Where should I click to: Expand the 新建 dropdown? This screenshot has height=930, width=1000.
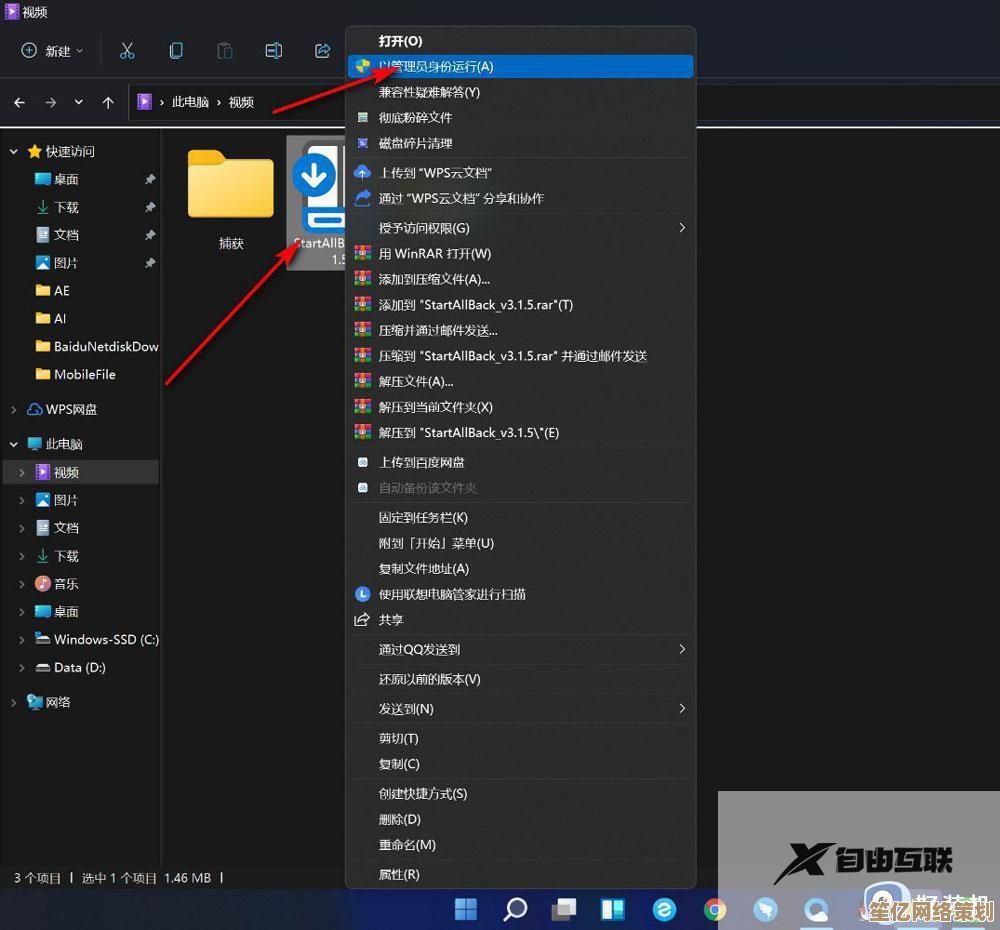(49, 50)
